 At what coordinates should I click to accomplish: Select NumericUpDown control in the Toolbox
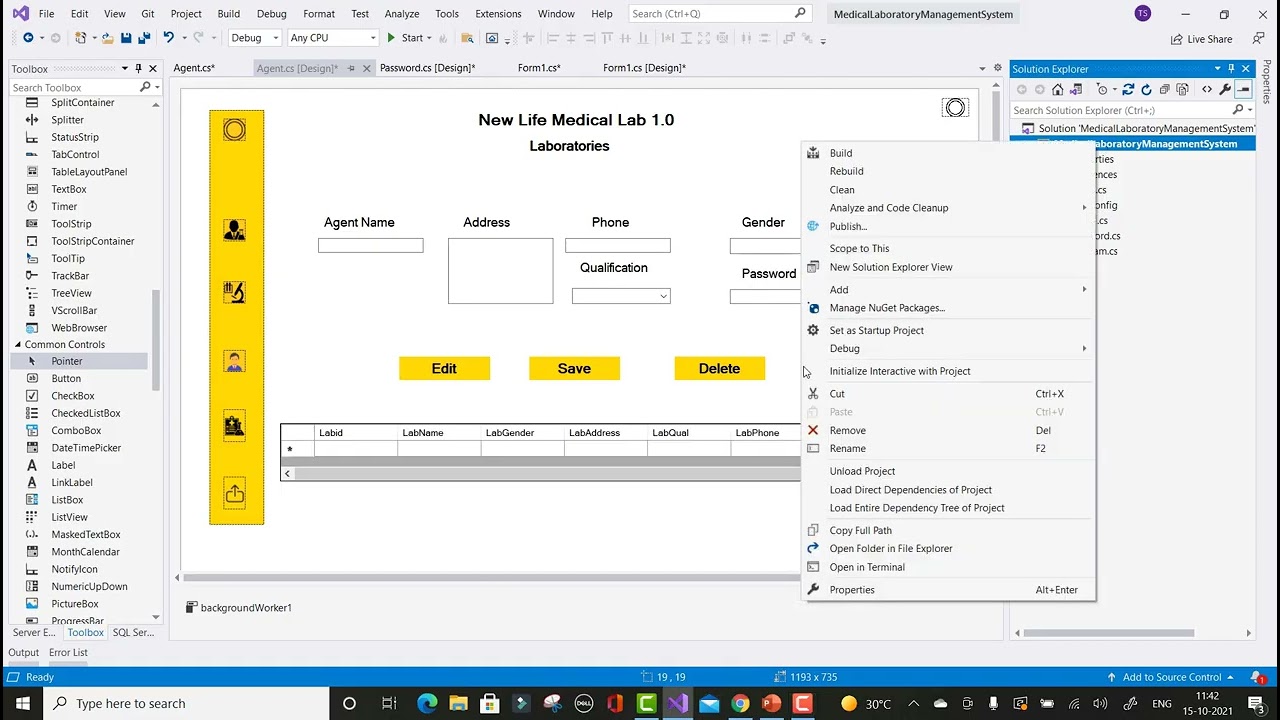tap(89, 587)
